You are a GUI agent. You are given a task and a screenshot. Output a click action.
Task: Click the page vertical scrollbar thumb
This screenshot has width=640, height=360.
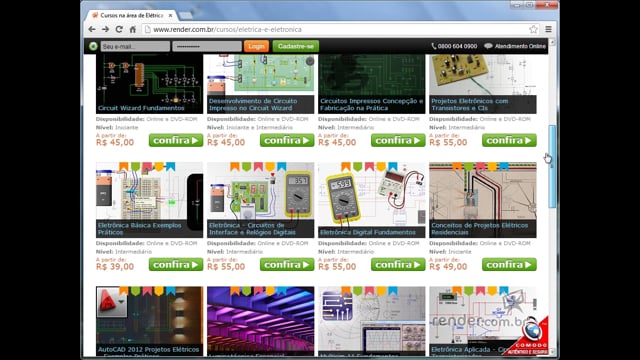pyautogui.click(x=552, y=166)
